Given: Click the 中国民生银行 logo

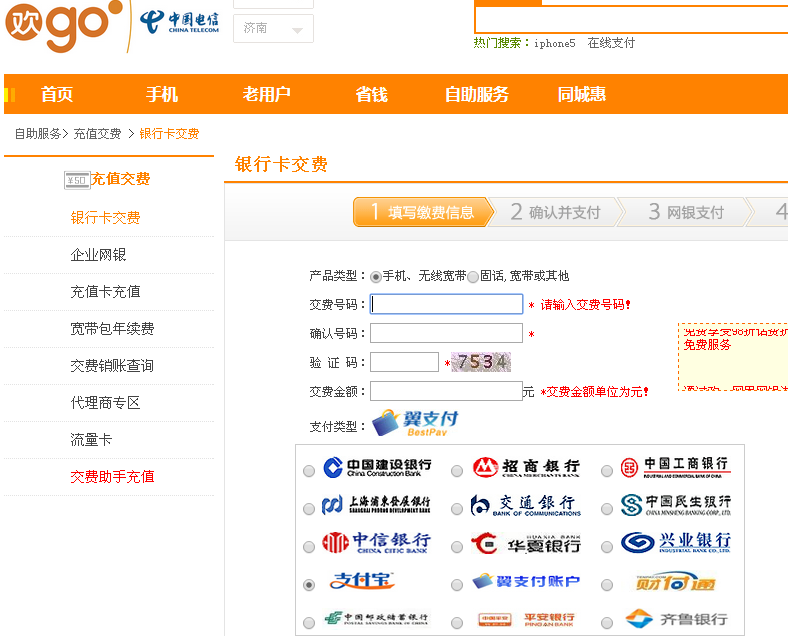Looking at the screenshot, I should [x=675, y=505].
